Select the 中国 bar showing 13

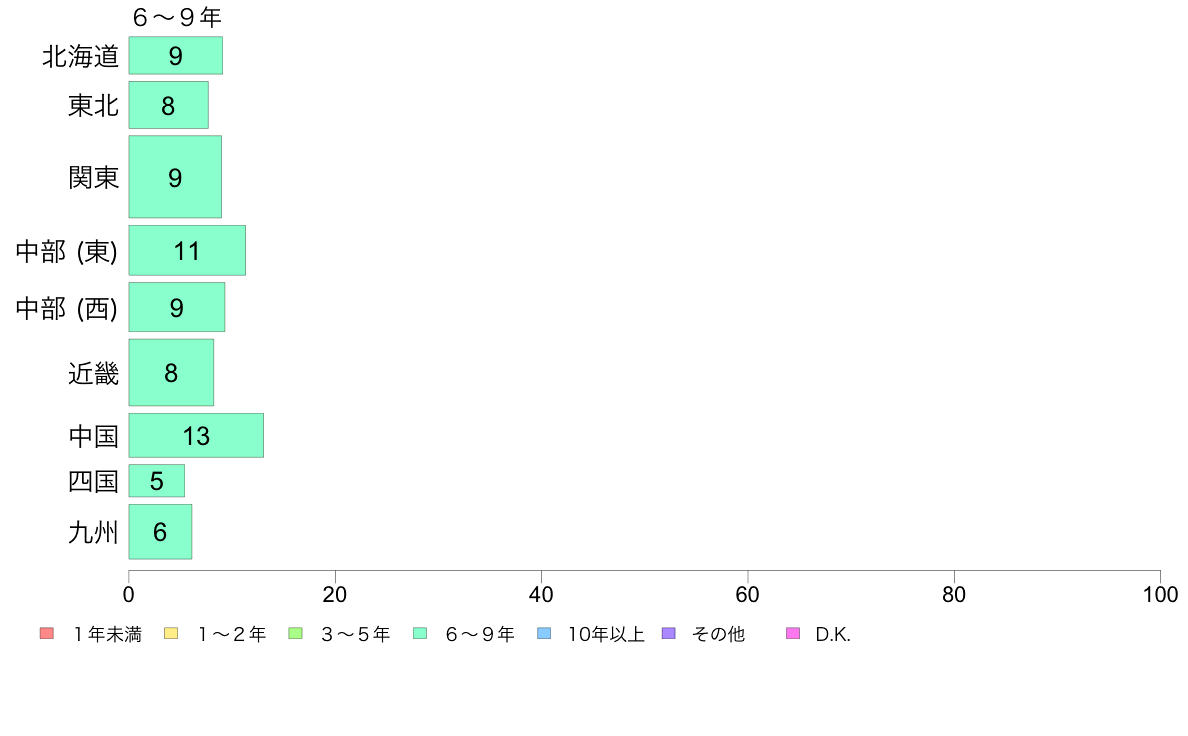coord(196,436)
